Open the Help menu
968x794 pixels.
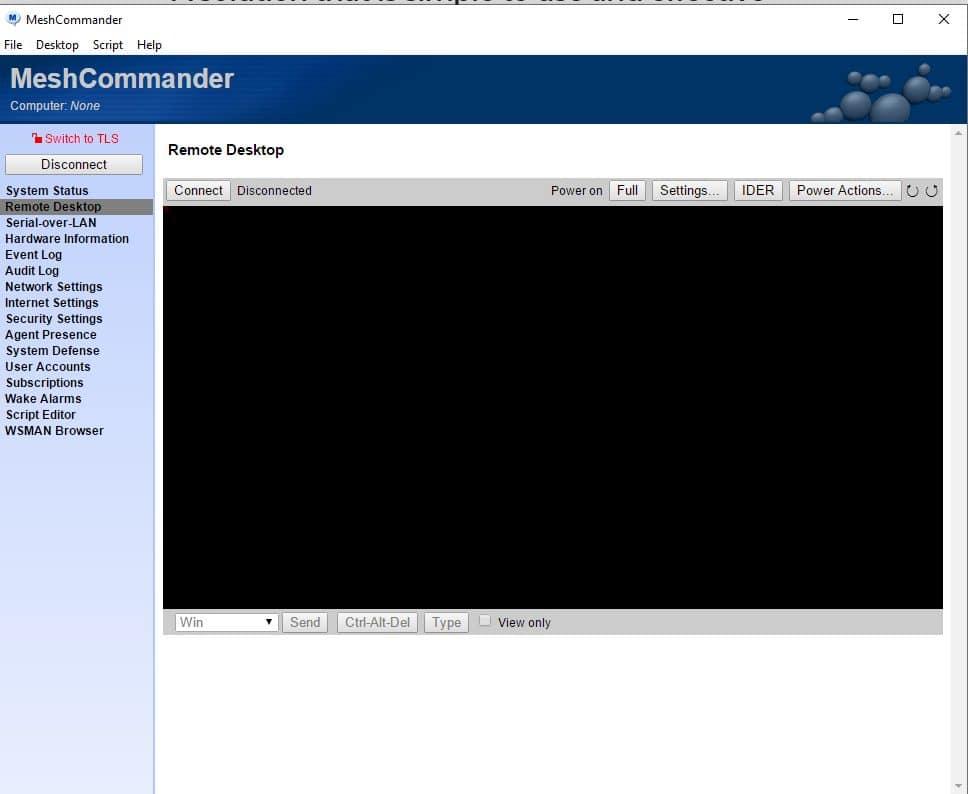(x=149, y=44)
